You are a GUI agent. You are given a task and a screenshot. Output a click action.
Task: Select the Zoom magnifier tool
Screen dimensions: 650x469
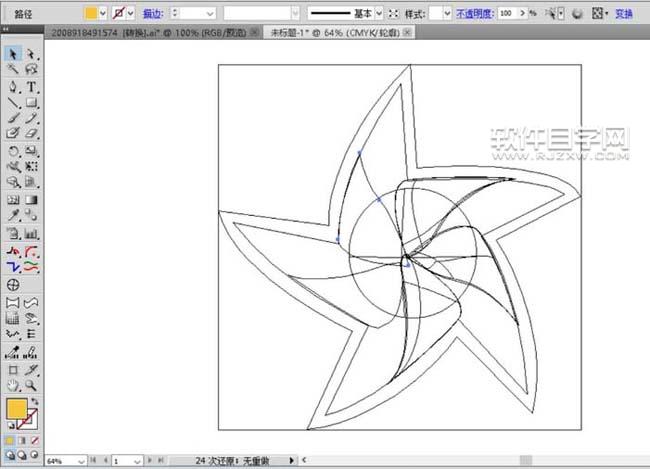32,384
